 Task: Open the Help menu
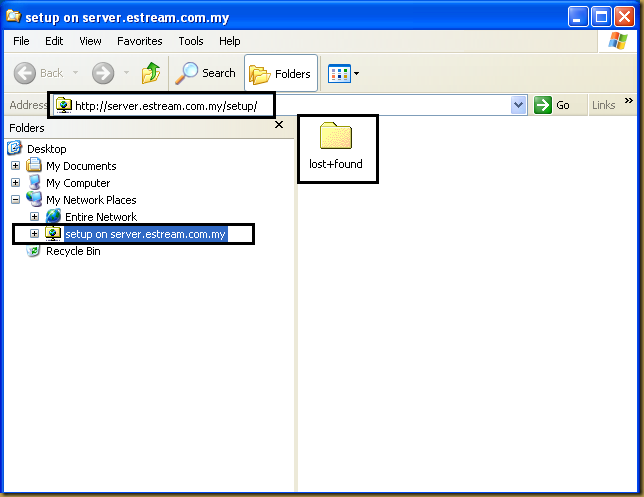(x=230, y=41)
